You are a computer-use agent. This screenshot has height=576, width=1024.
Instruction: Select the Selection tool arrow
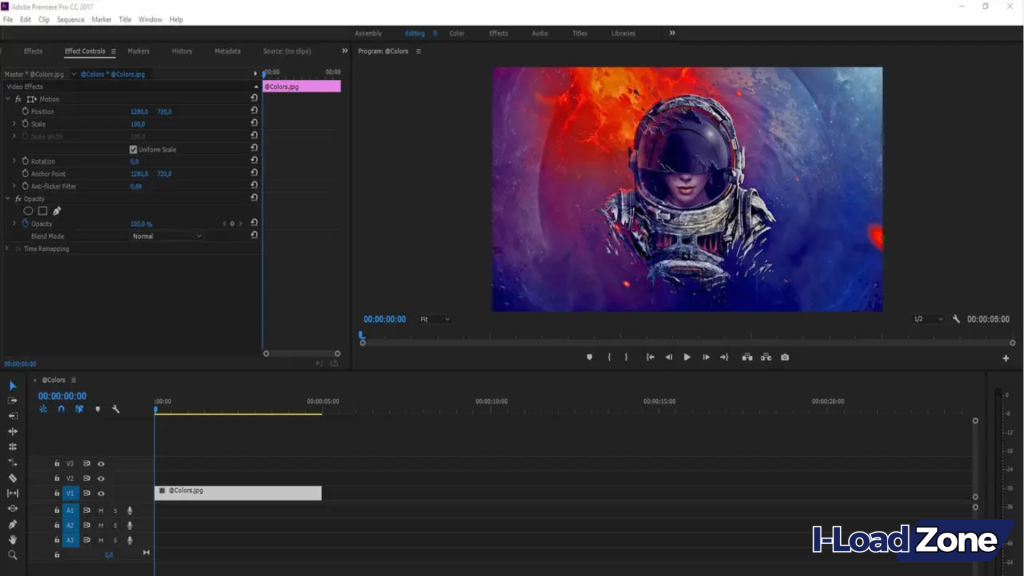point(12,386)
